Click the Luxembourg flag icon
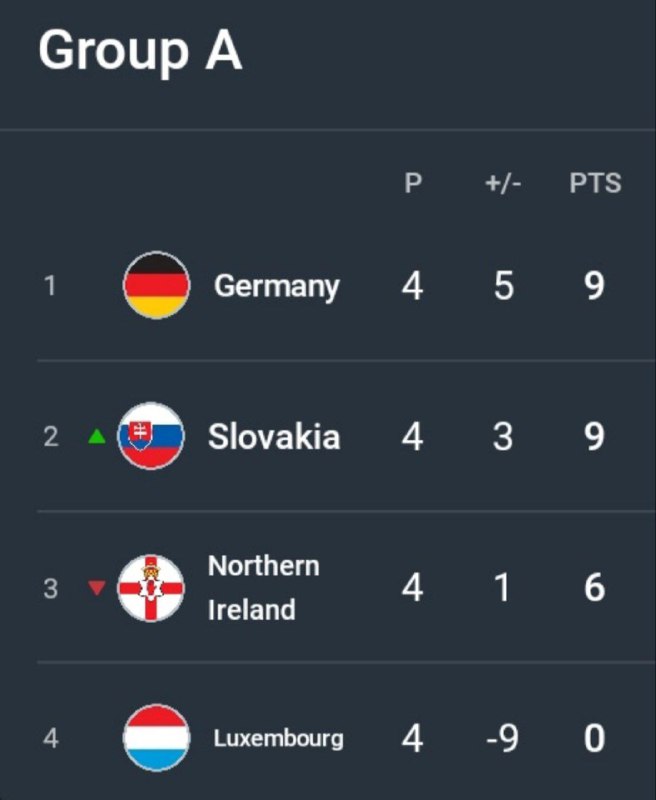This screenshot has height=800, width=656. point(157,738)
